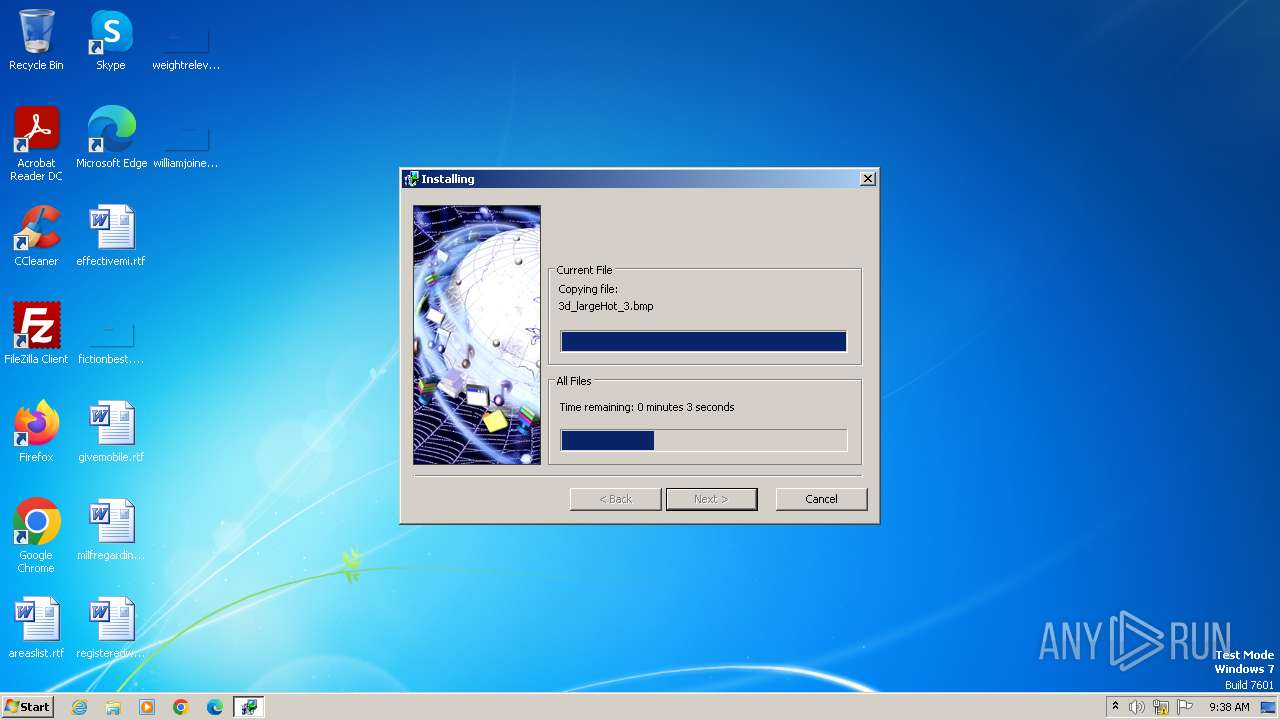Click the Start button
The height and width of the screenshot is (720, 1280).
[x=27, y=706]
